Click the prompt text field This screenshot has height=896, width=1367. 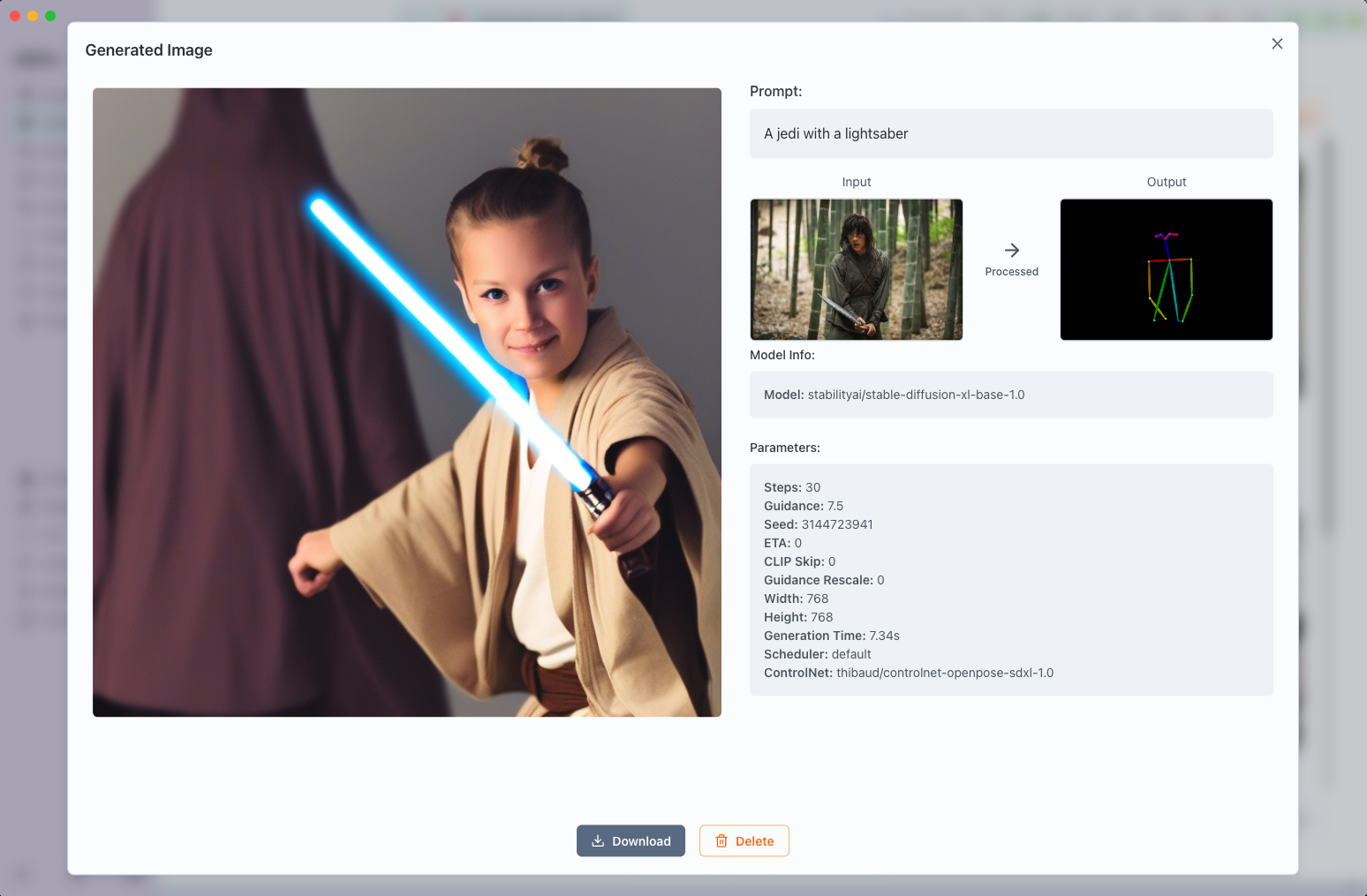click(1011, 134)
